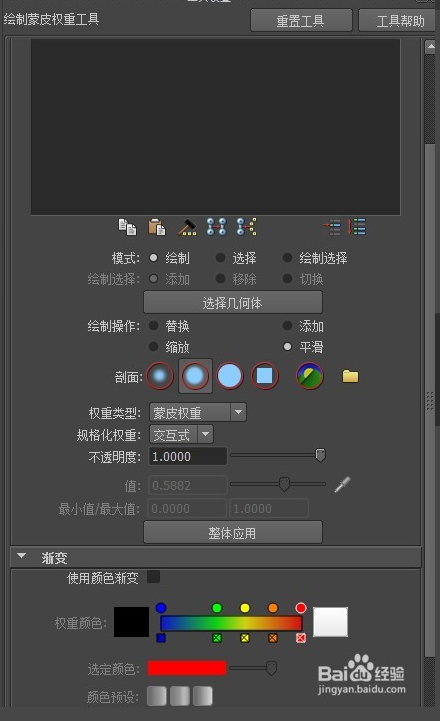The height and width of the screenshot is (721, 440).
Task: Click the red 选定颜色 swatch
Action: coord(187,668)
